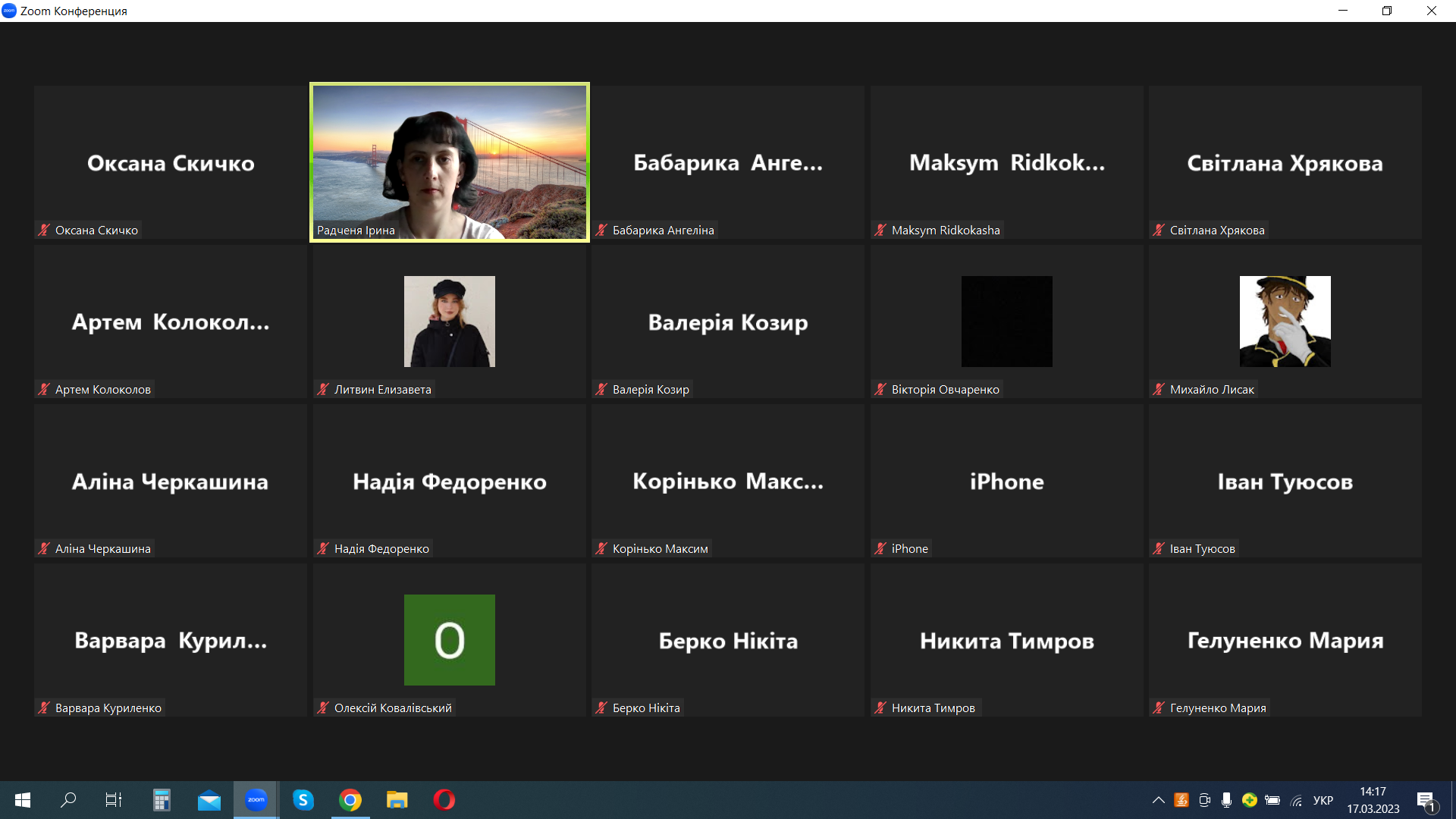This screenshot has width=1456, height=819.
Task: Open Skype from the taskbar
Action: 303,800
